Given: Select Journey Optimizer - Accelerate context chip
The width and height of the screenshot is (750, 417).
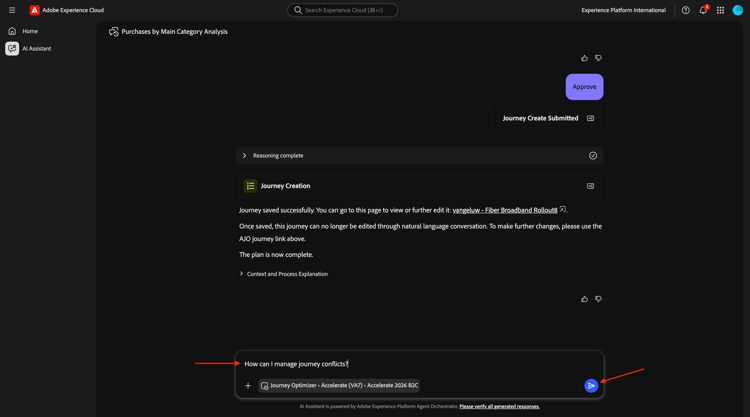Looking at the screenshot, I should pos(339,385).
